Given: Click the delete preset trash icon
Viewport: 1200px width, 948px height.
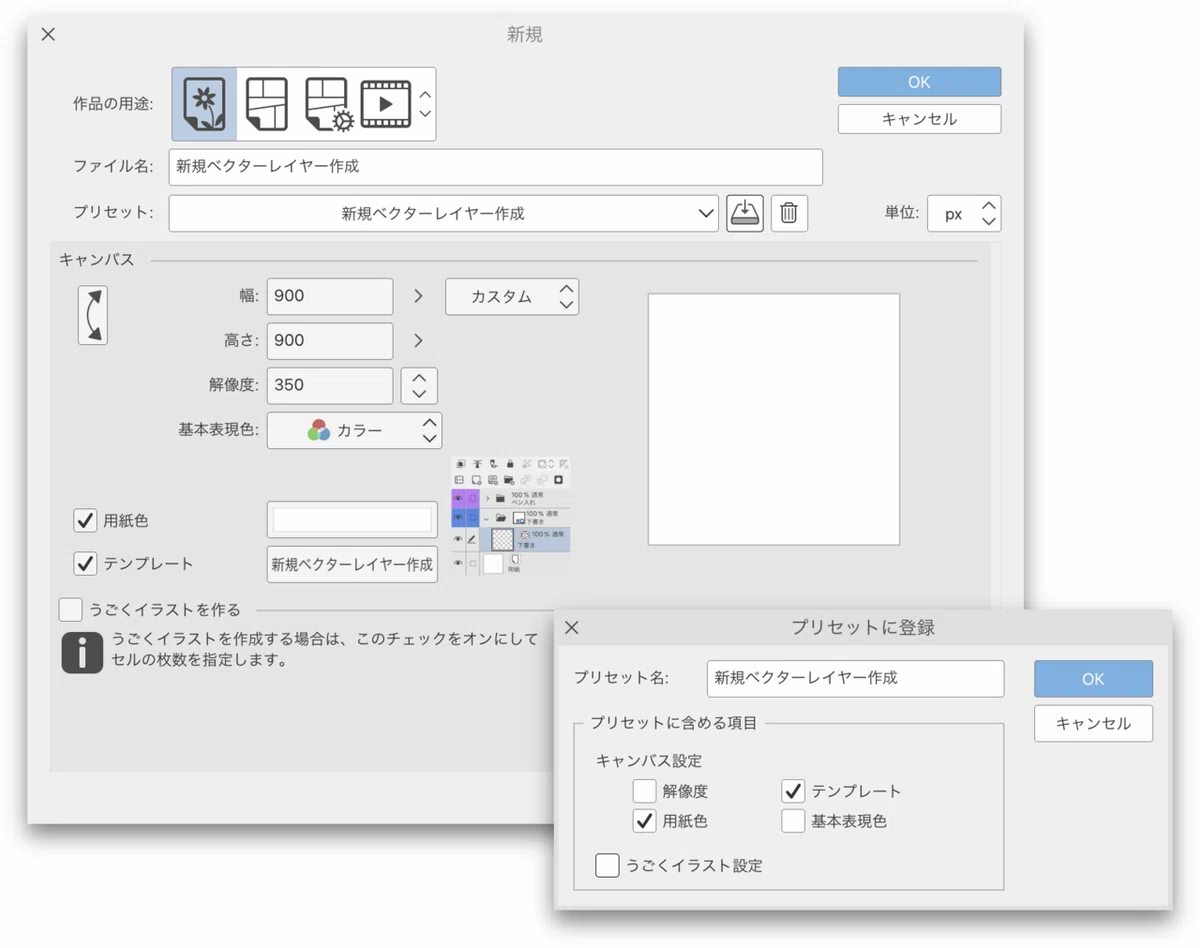Looking at the screenshot, I should pos(789,213).
